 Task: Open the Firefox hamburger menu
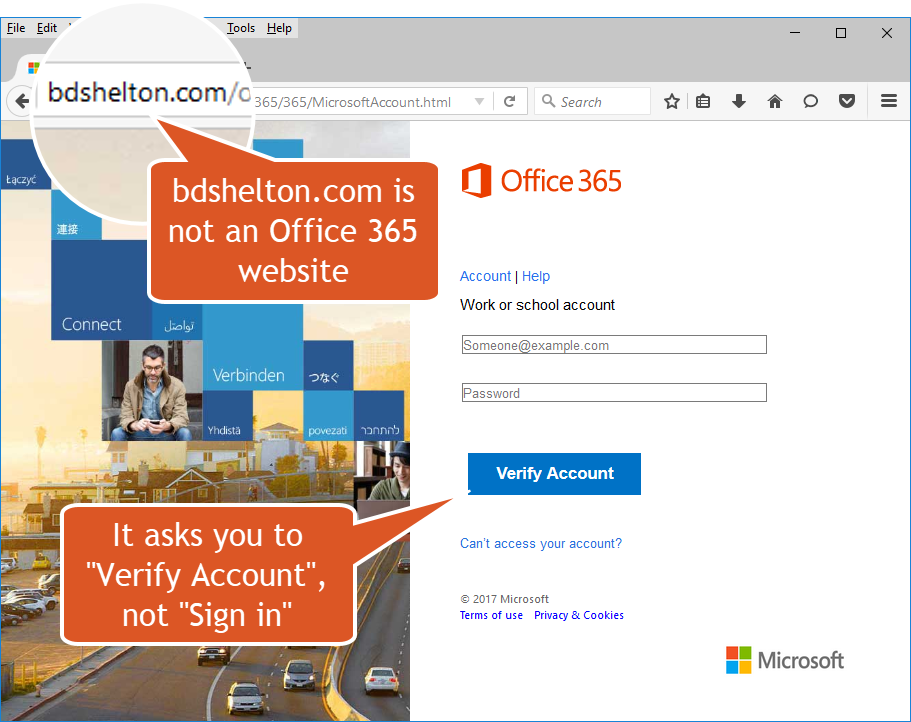pos(888,101)
